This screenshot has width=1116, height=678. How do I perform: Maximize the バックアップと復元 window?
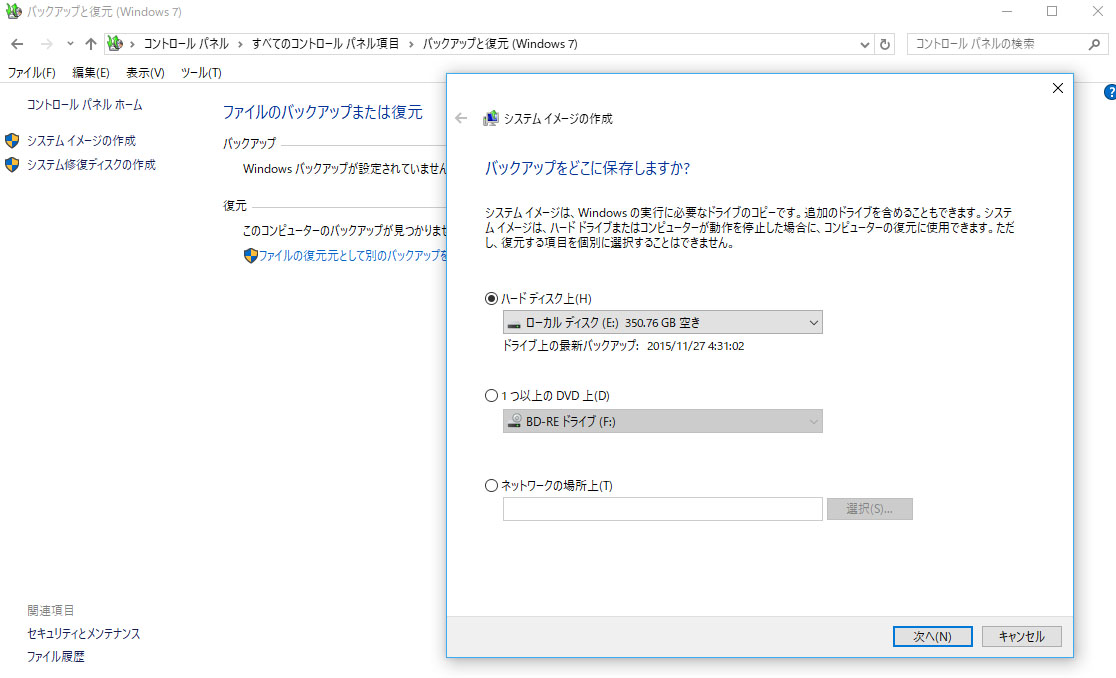1052,11
